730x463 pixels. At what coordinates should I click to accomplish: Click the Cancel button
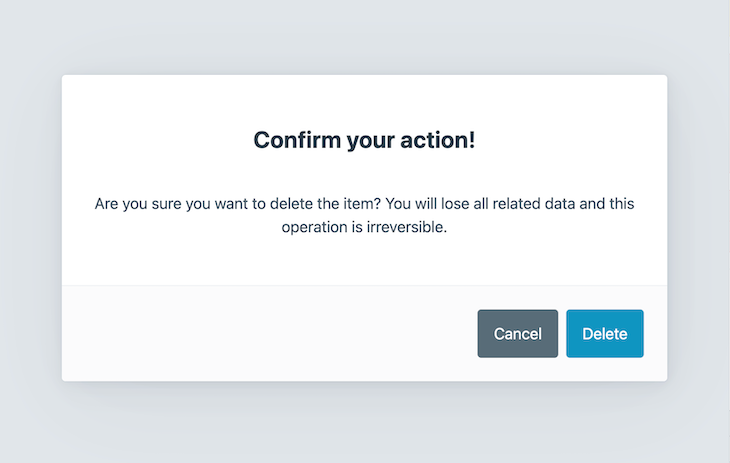[517, 334]
